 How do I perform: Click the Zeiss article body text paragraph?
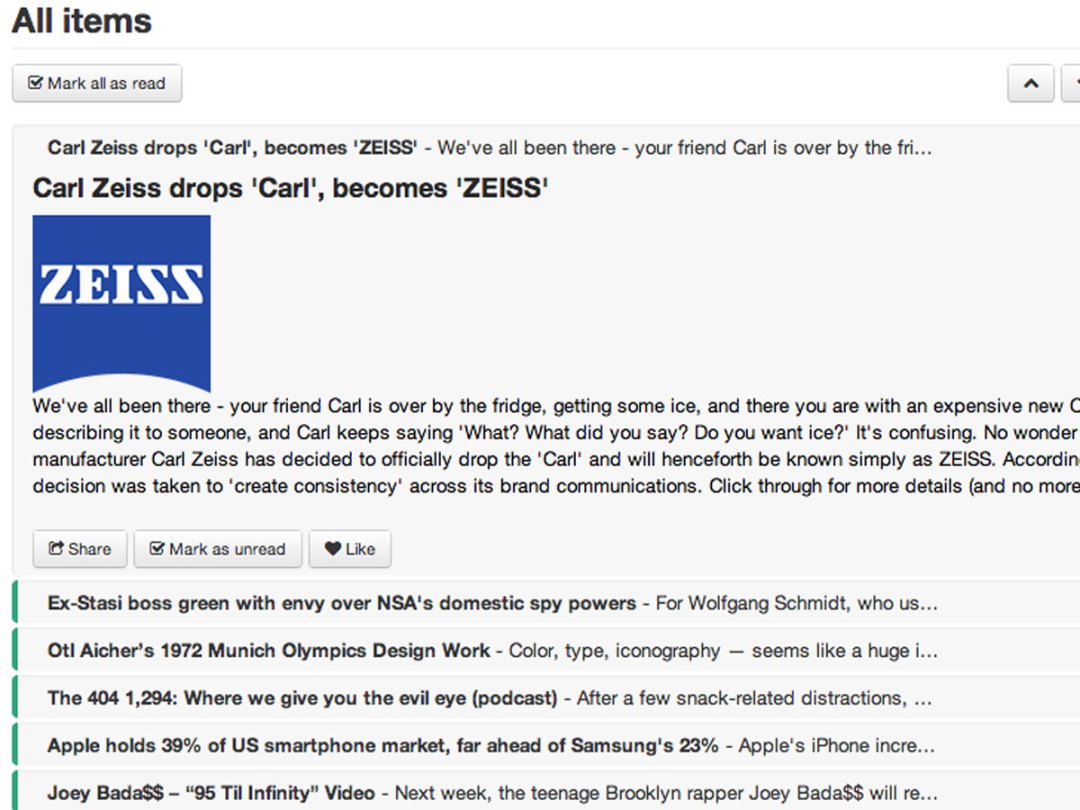click(x=556, y=446)
